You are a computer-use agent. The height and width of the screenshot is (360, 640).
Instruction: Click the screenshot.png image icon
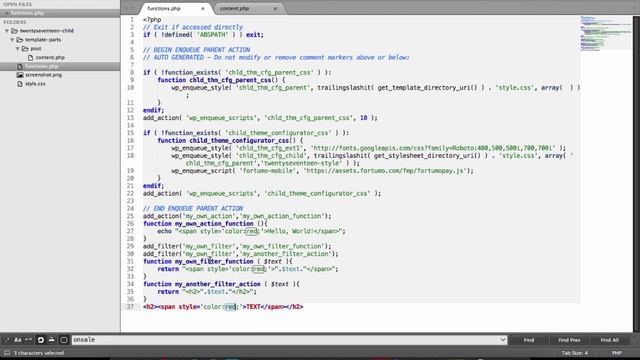tap(20, 75)
